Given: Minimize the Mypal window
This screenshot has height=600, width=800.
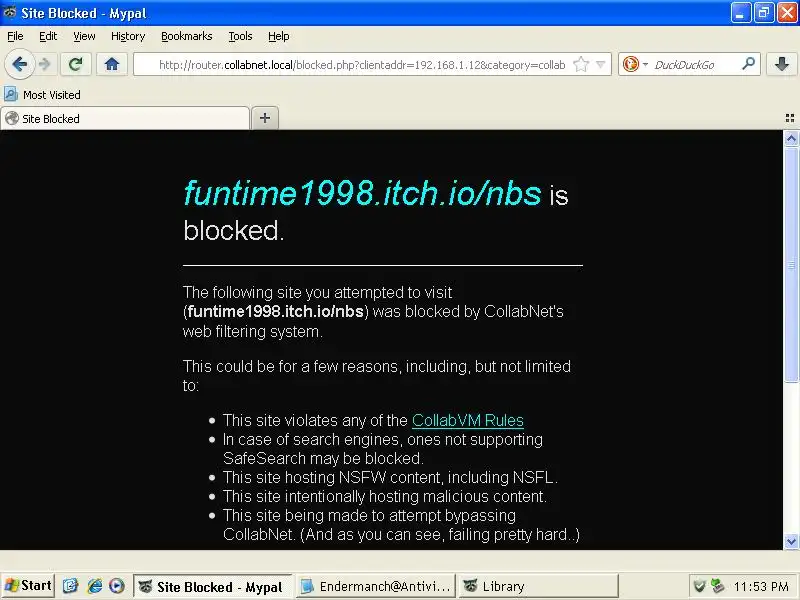Looking at the screenshot, I should (x=741, y=13).
